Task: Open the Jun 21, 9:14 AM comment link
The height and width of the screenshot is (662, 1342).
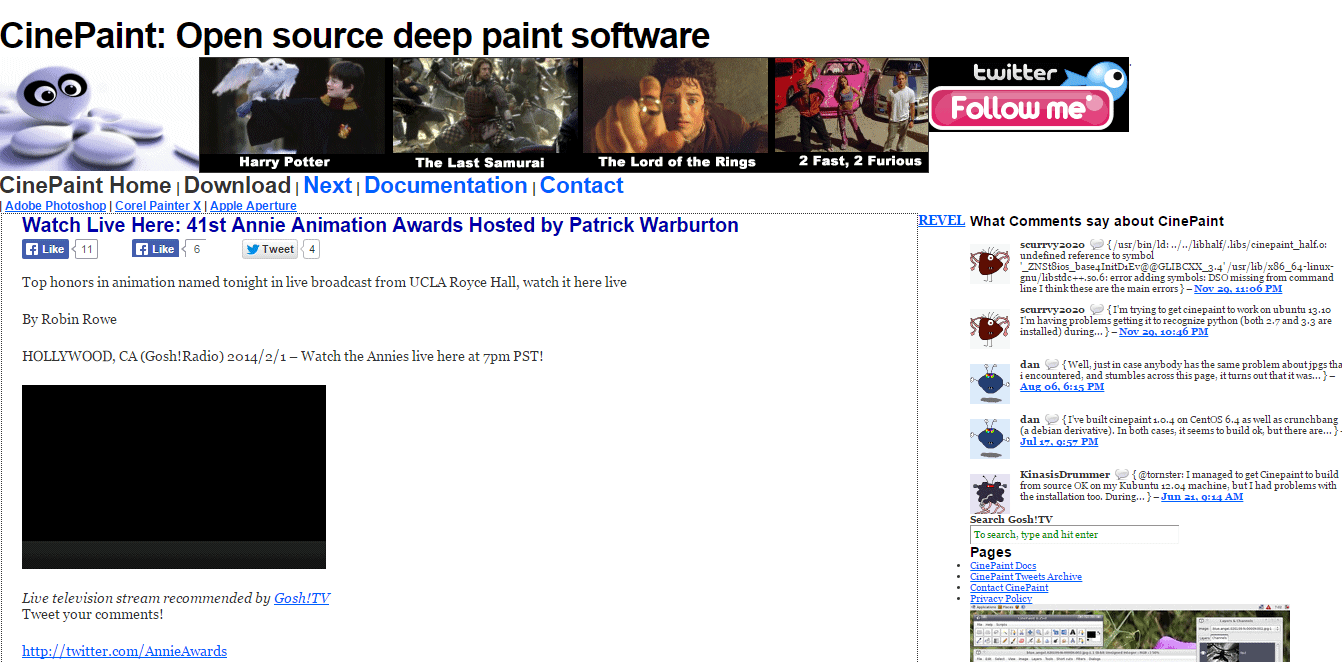Action: (1202, 497)
